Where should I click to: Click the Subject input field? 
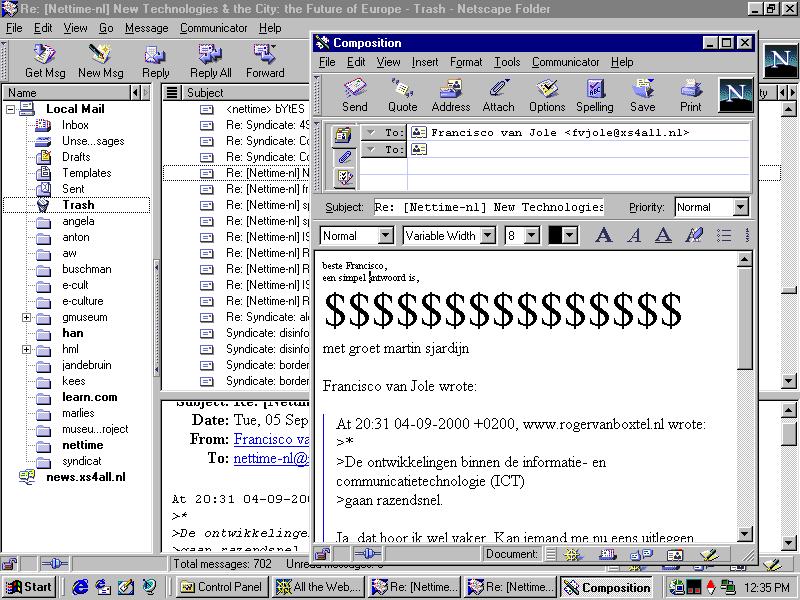click(x=489, y=207)
